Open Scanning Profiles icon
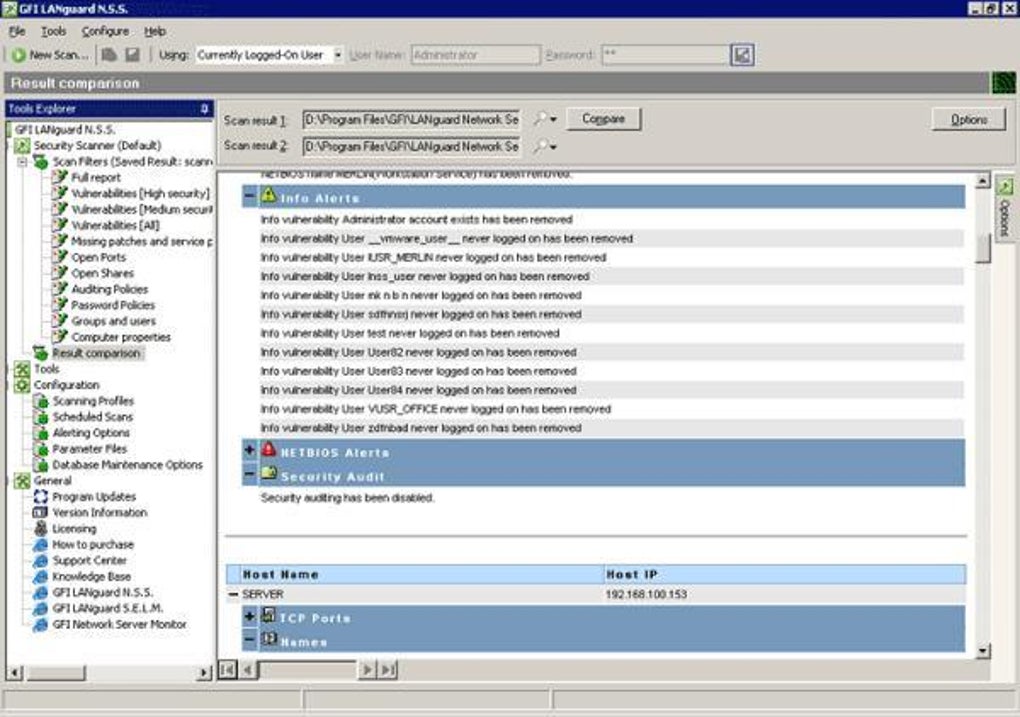The height and width of the screenshot is (717, 1020). point(40,401)
